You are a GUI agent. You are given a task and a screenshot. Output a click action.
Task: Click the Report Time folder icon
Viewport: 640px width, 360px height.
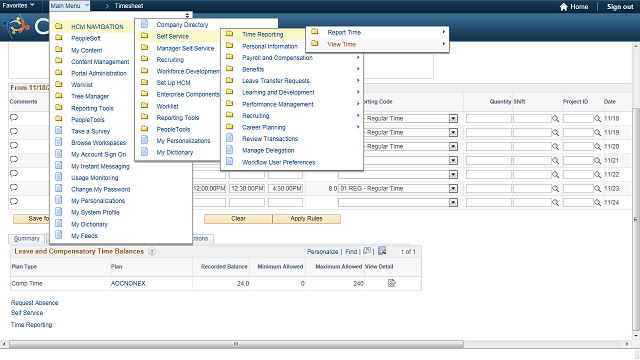pyautogui.click(x=315, y=32)
